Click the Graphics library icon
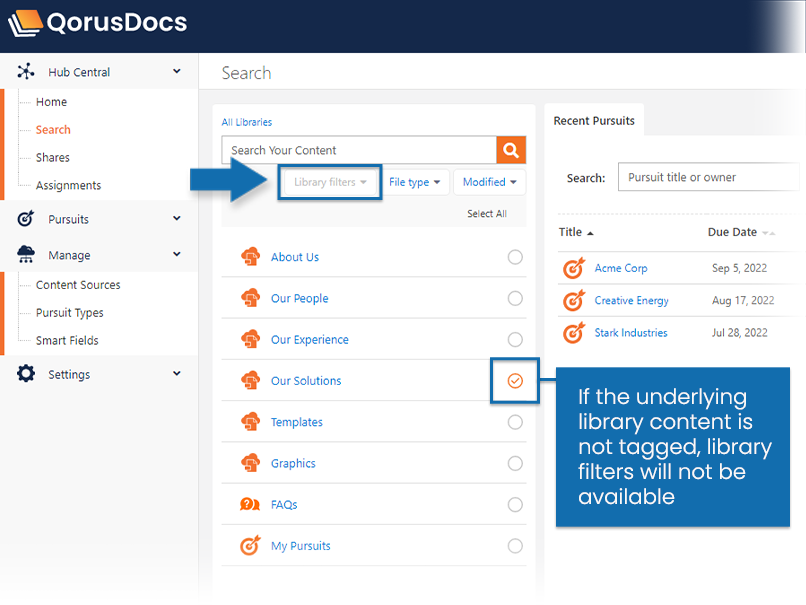 pyautogui.click(x=250, y=463)
